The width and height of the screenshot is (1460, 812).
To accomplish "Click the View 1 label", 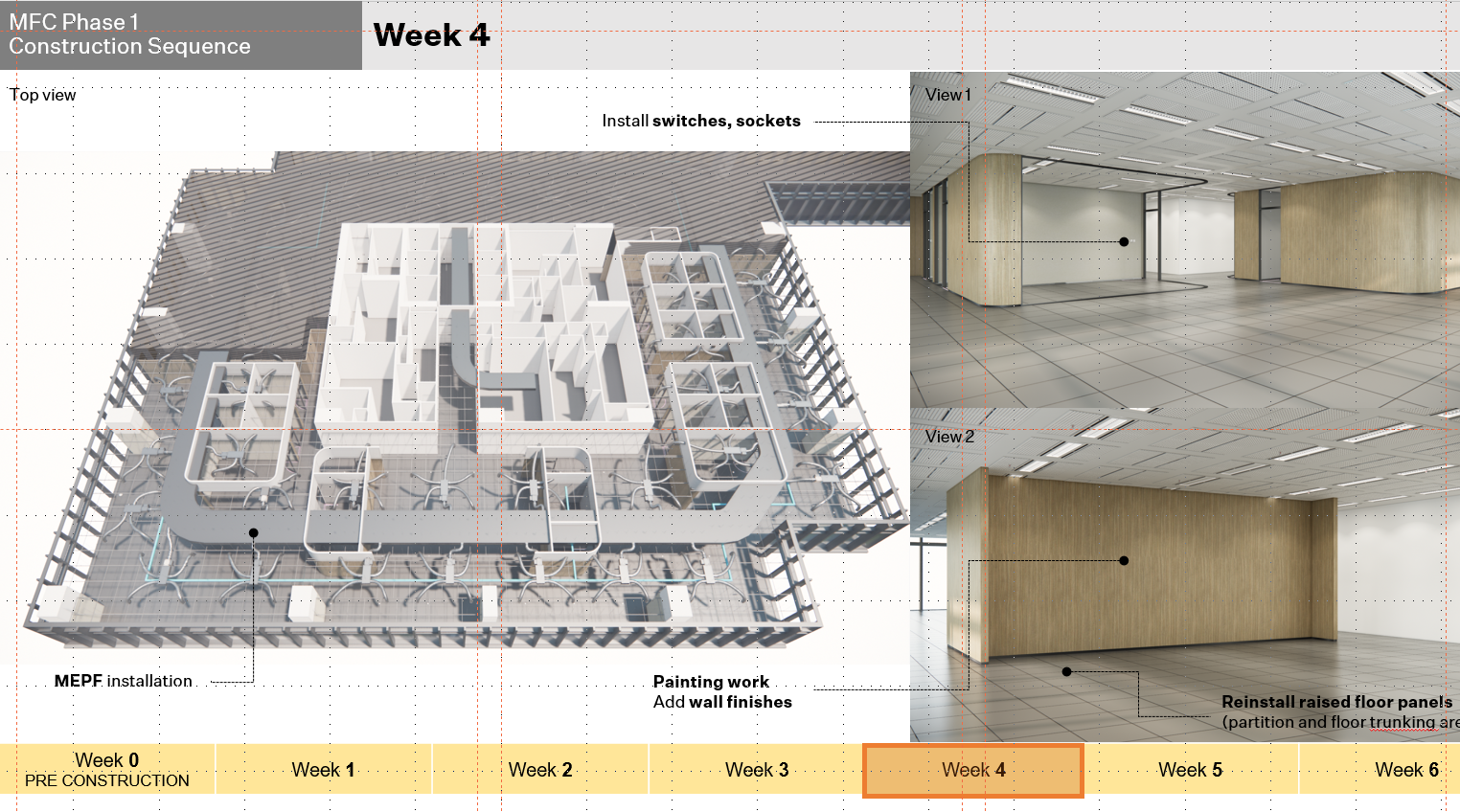I will pyautogui.click(x=947, y=95).
